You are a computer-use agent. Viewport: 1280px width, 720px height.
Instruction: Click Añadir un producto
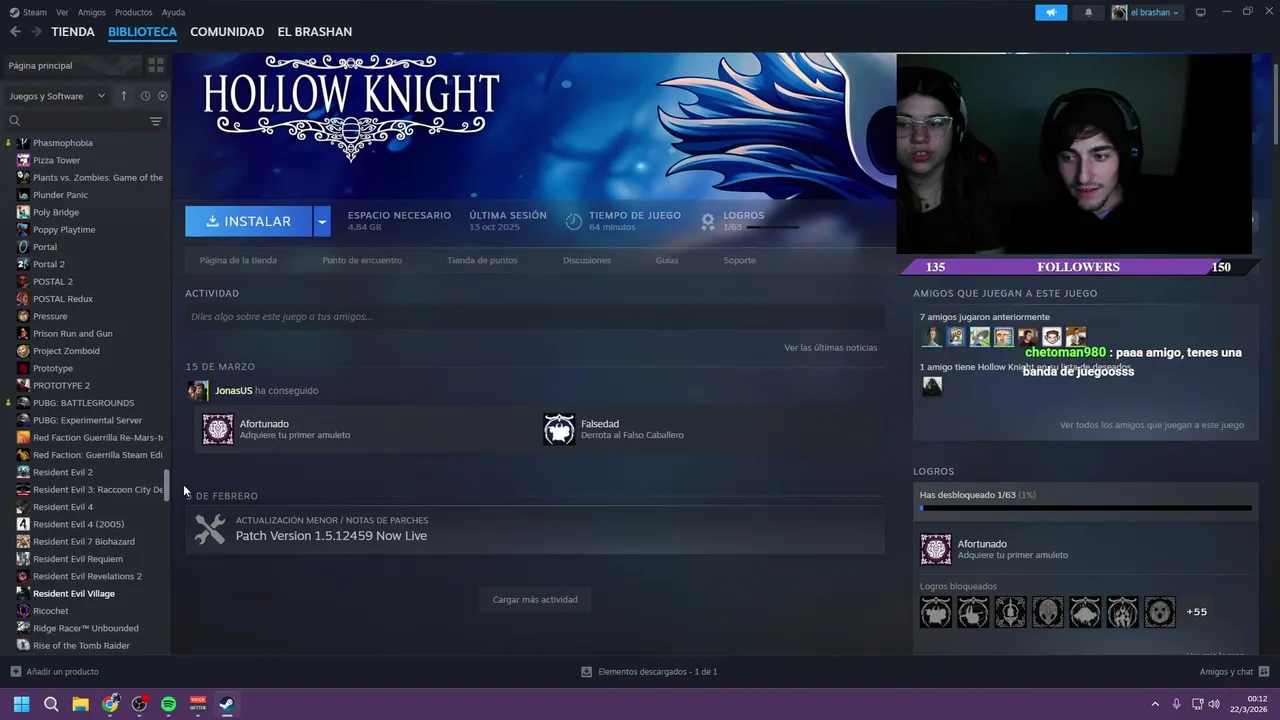pyautogui.click(x=55, y=672)
